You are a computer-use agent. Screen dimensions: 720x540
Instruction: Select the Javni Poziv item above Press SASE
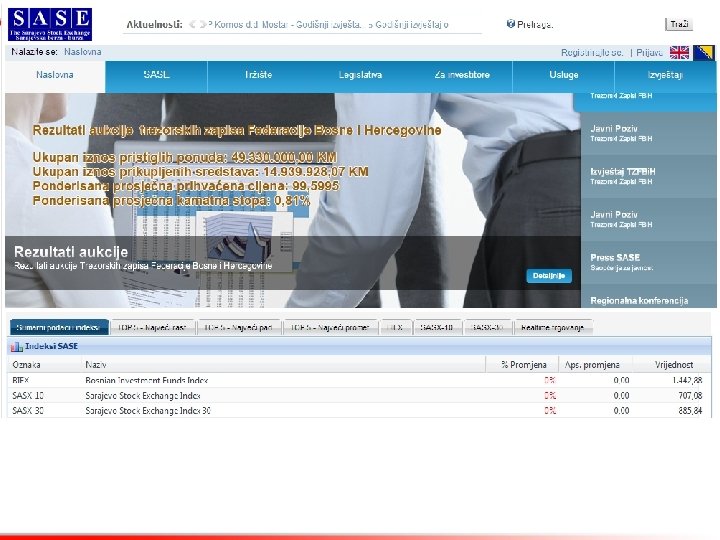click(x=648, y=219)
